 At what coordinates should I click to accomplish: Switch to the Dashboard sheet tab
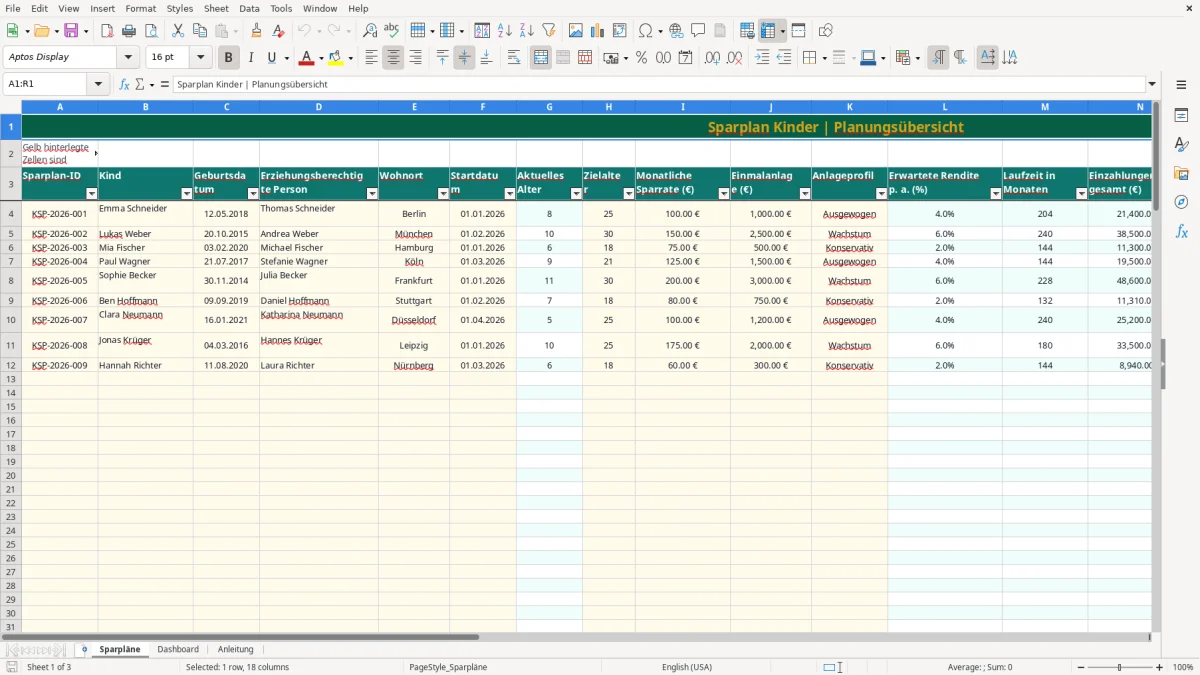(x=178, y=649)
